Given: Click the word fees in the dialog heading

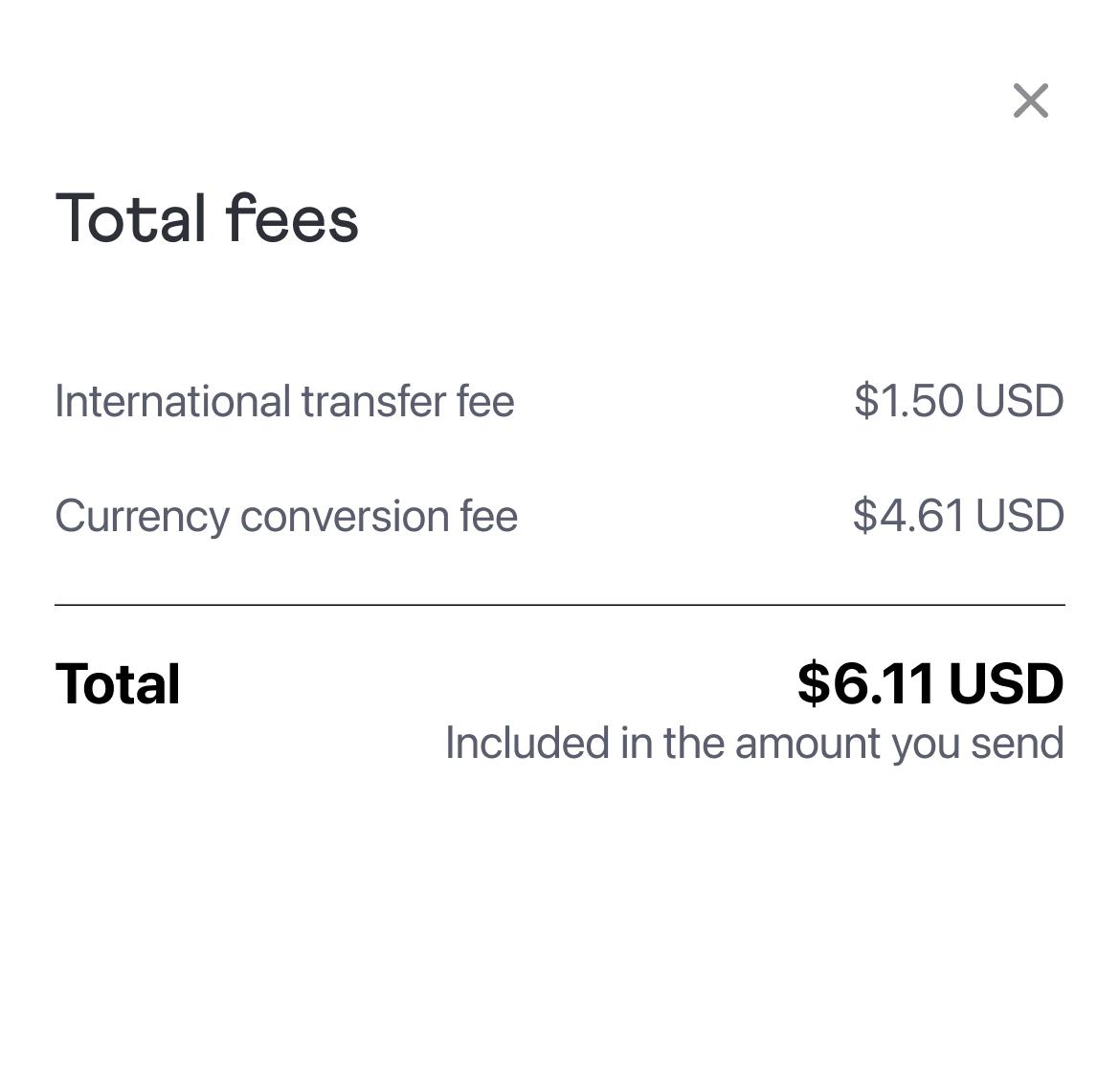Looking at the screenshot, I should coord(292,219).
